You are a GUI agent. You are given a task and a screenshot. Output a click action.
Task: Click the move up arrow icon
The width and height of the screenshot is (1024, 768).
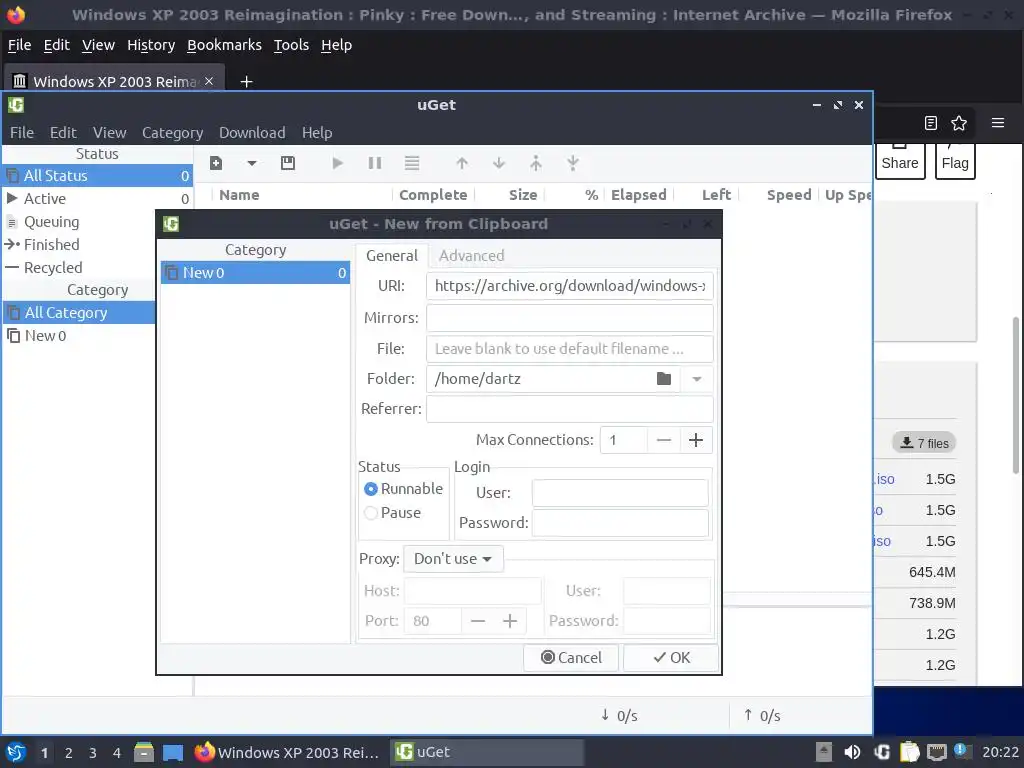click(462, 163)
